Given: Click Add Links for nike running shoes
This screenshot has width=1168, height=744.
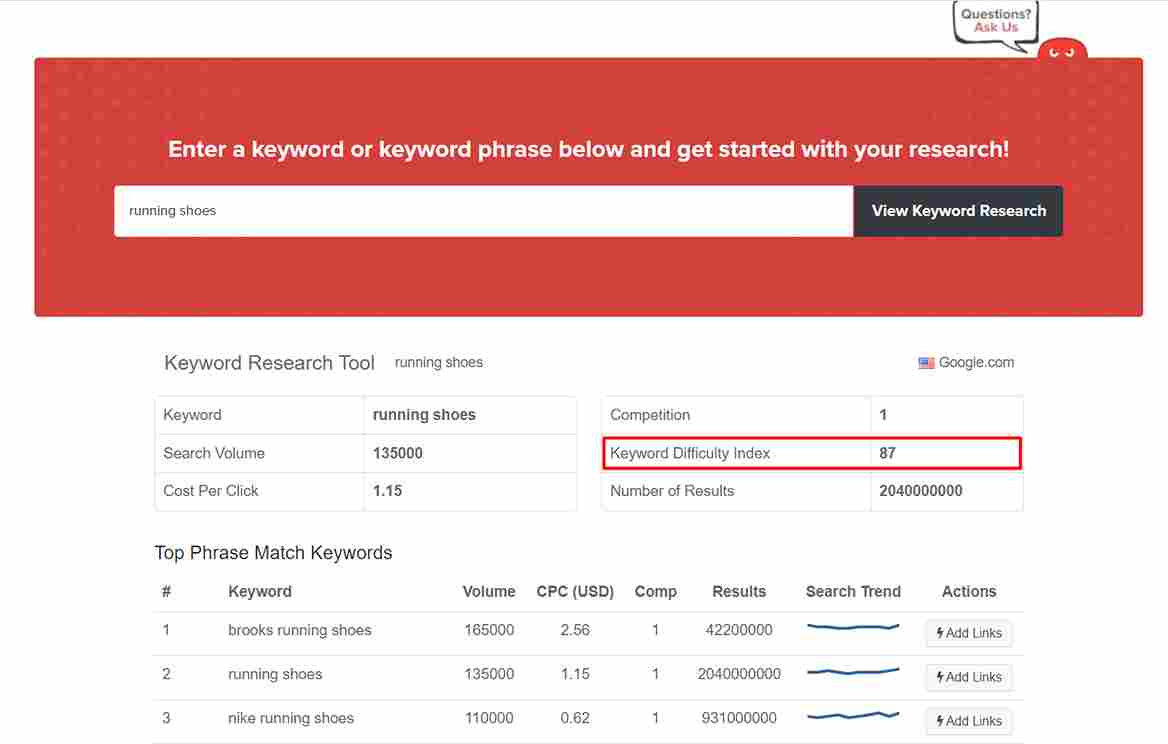Looking at the screenshot, I should tap(968, 721).
